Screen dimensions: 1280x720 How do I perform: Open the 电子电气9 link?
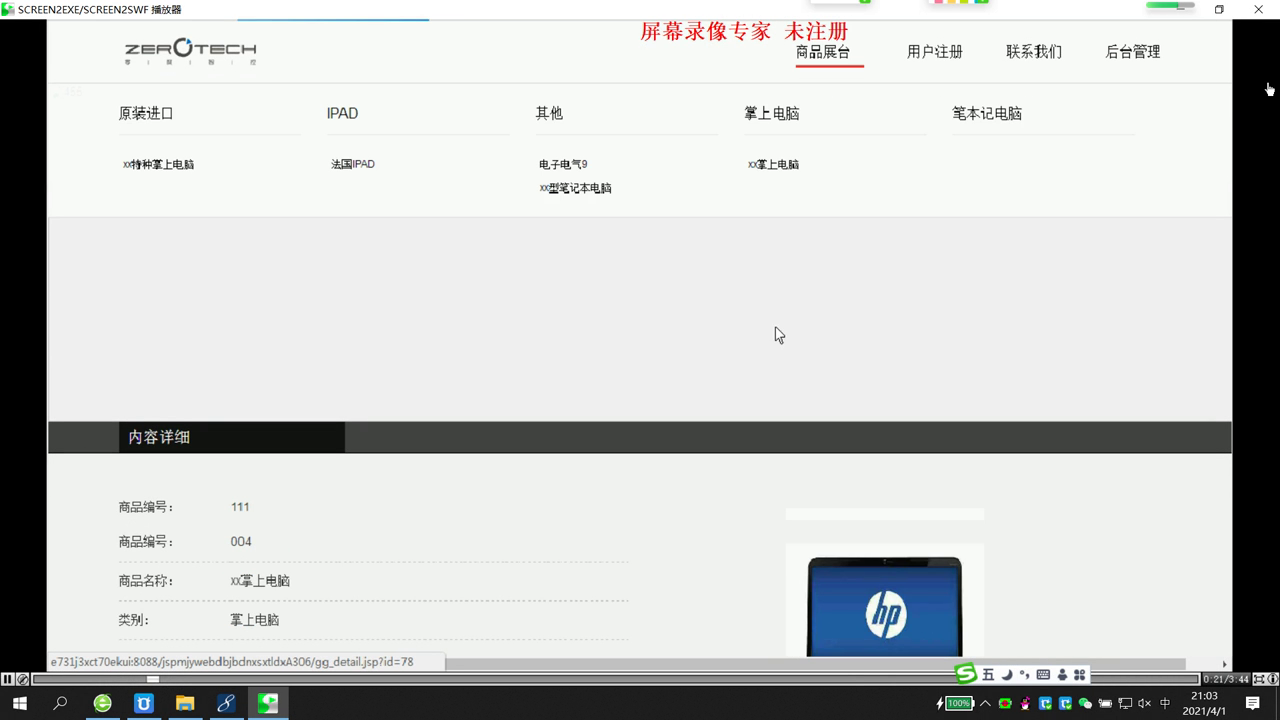pyautogui.click(x=563, y=164)
